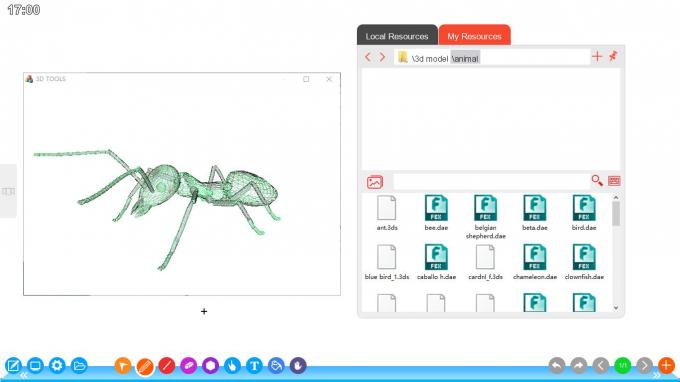Navigate forward in resource folder
The height and width of the screenshot is (382, 680).
pos(382,57)
